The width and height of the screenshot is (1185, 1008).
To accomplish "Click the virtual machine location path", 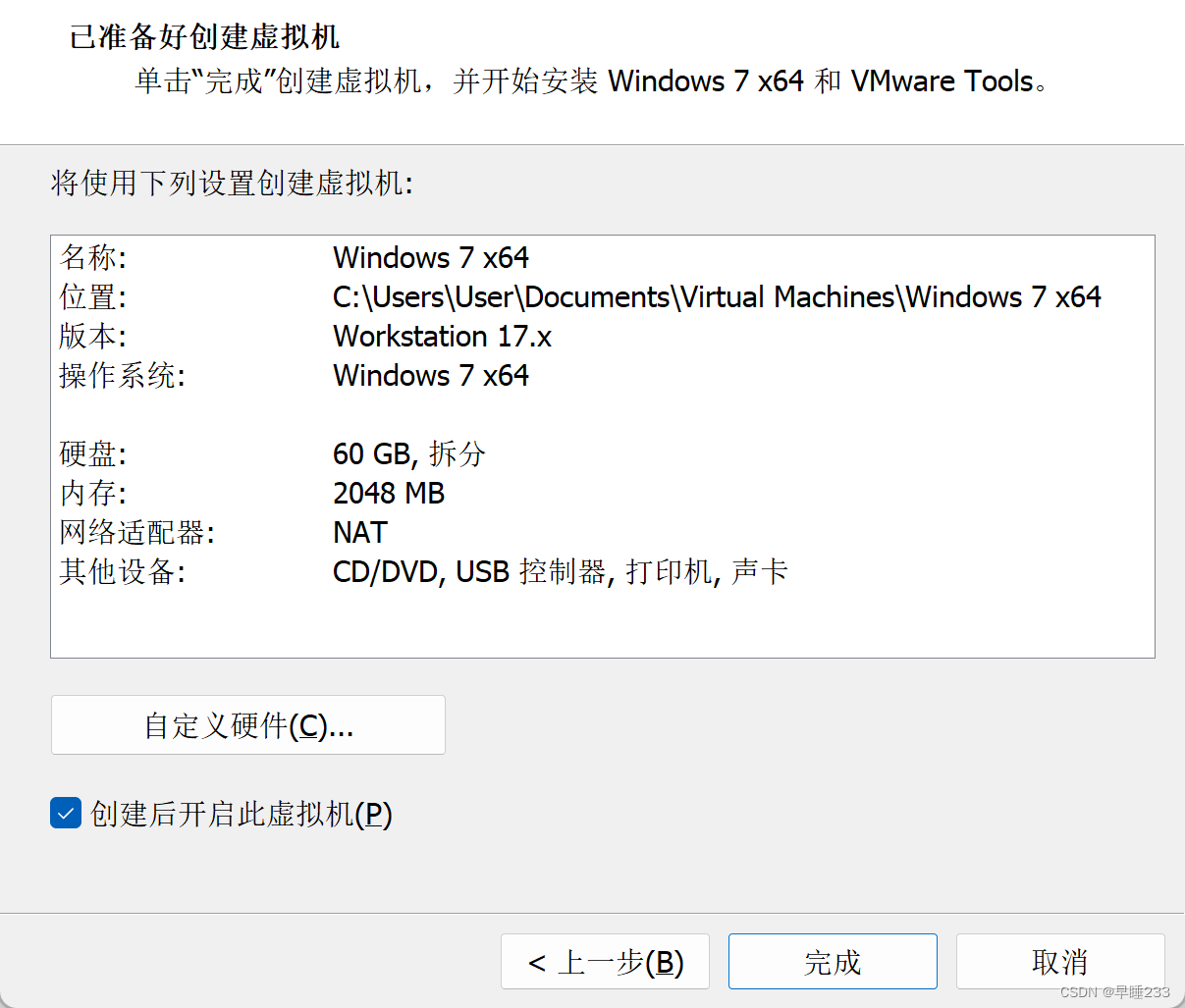I will pos(717,296).
